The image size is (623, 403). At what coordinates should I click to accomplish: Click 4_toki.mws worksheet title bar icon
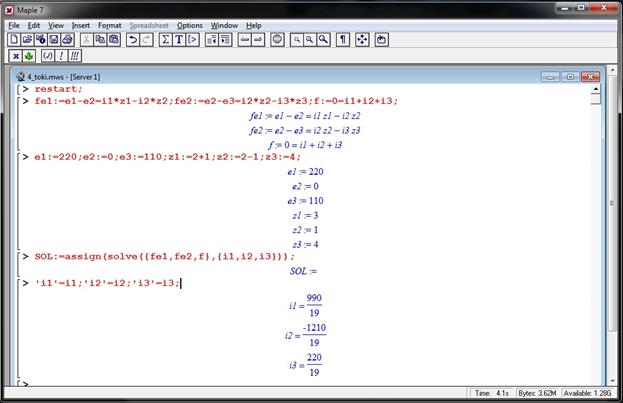pyautogui.click(x=20, y=77)
